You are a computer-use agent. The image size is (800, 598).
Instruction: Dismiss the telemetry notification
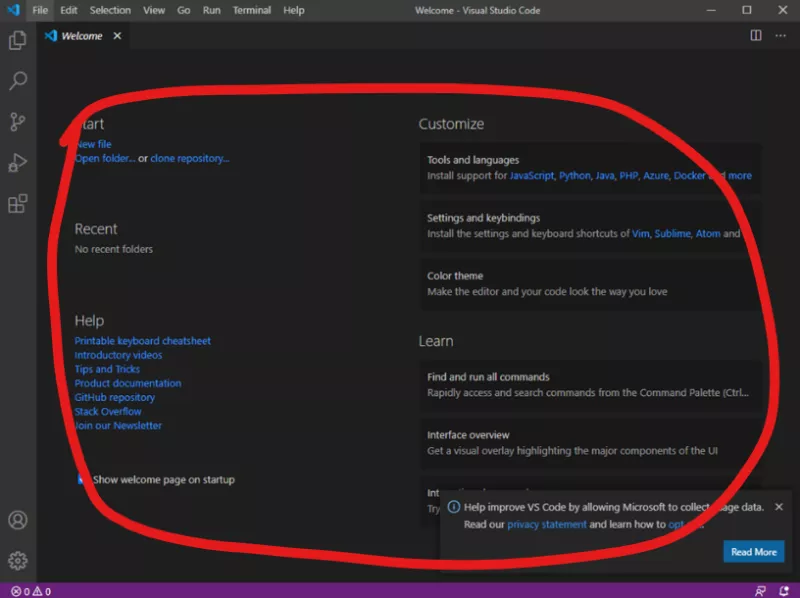pos(779,507)
